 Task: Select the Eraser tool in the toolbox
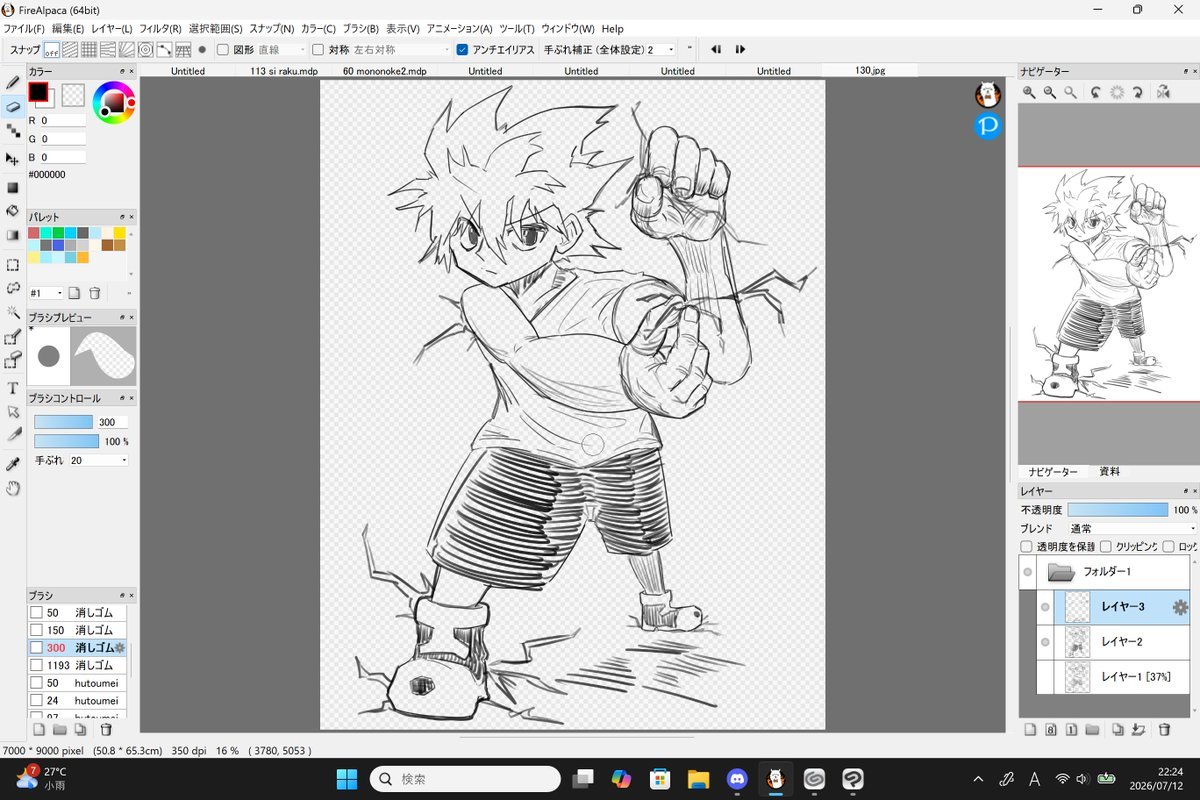tap(13, 106)
